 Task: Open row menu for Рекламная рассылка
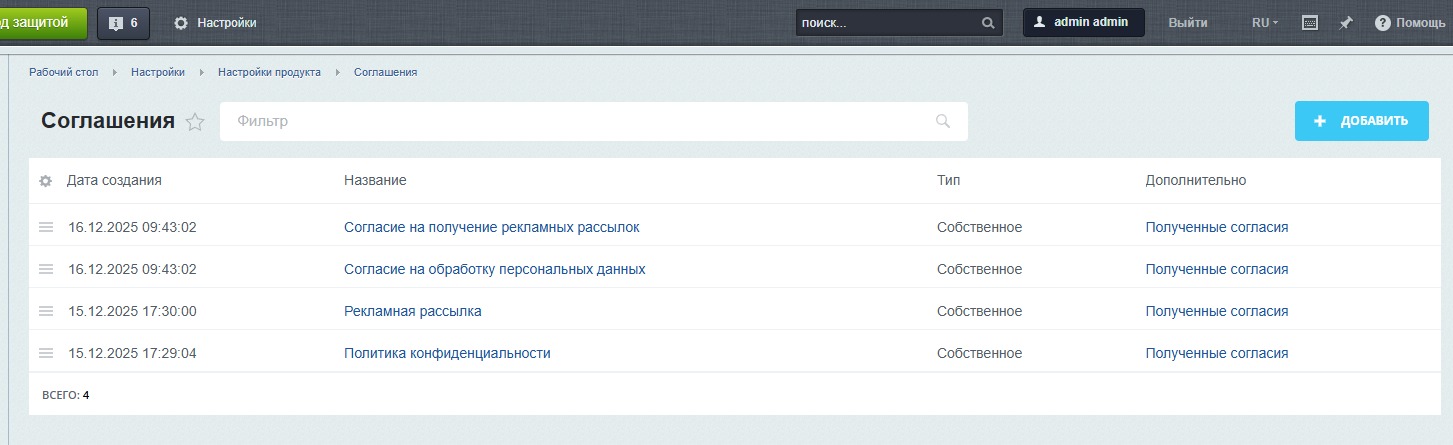(x=46, y=311)
